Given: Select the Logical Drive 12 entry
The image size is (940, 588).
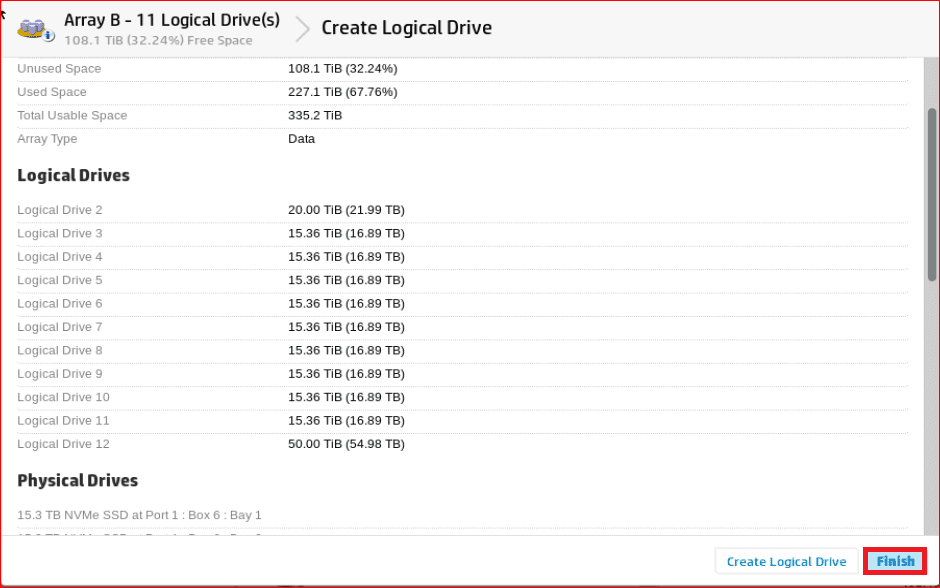Looking at the screenshot, I should [63, 444].
